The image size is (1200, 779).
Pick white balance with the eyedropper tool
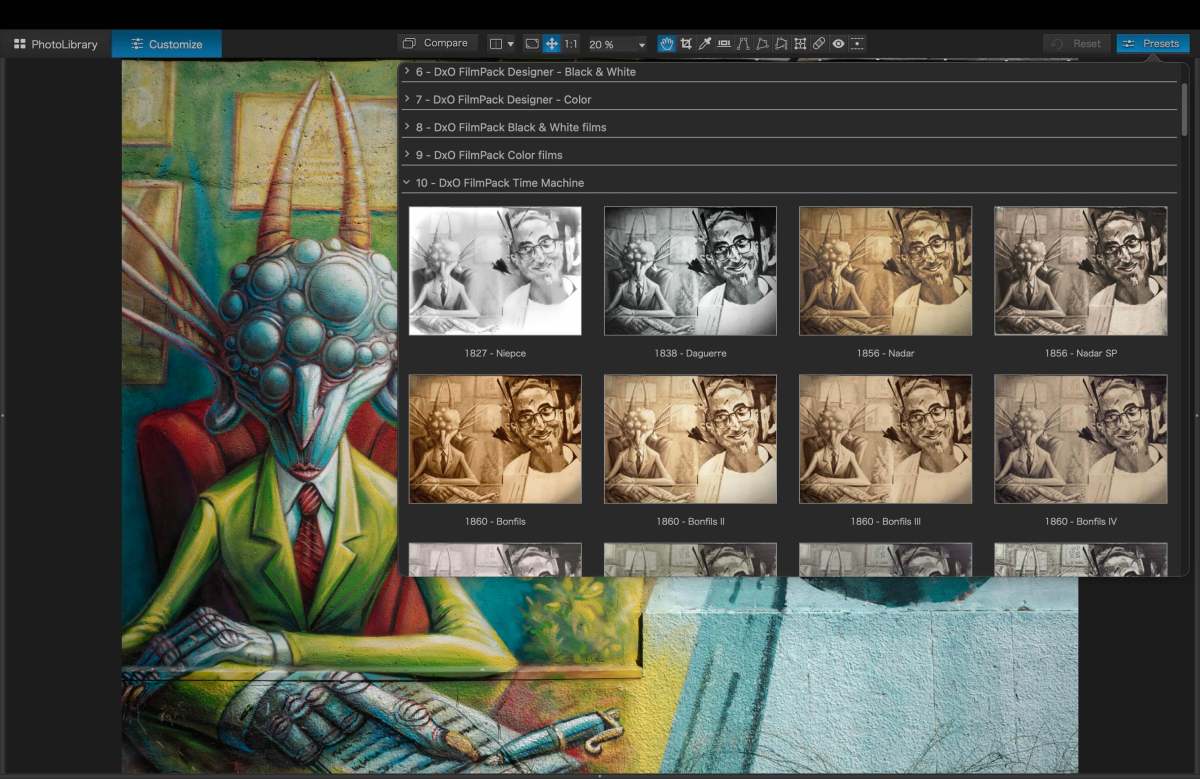[704, 43]
